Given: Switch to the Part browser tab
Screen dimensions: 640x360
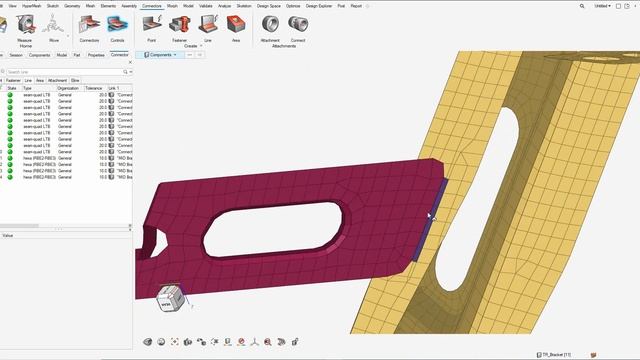Looking at the screenshot, I should click(x=77, y=55).
